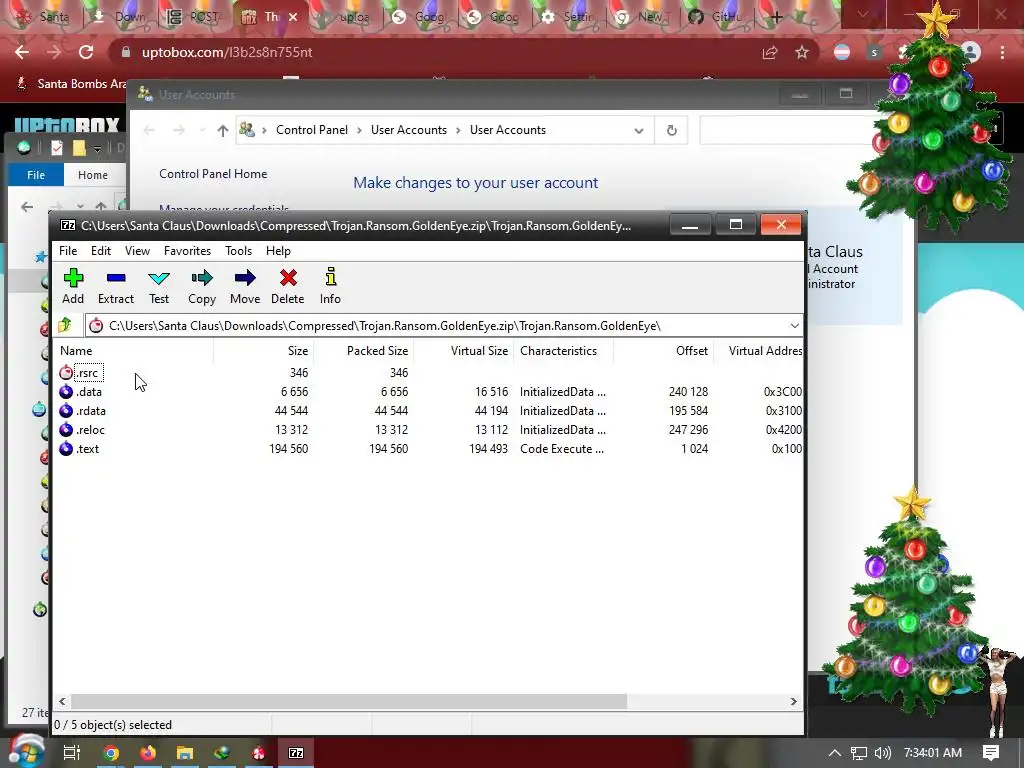Open the File tab in Explorer window

[36, 175]
